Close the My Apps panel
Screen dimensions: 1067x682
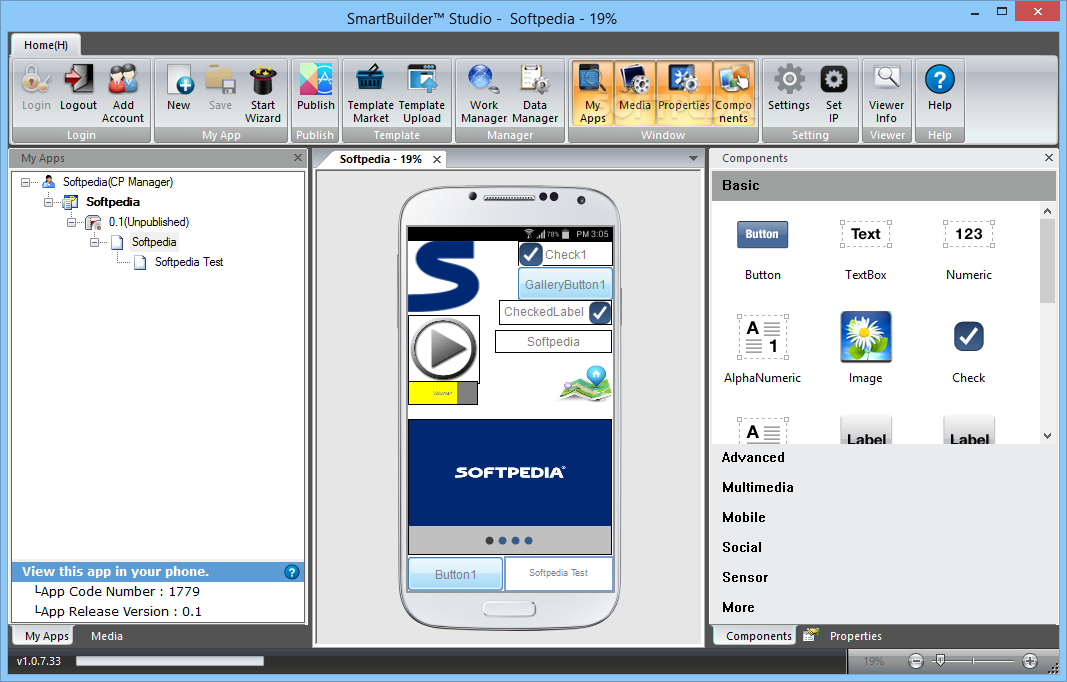[x=297, y=158]
